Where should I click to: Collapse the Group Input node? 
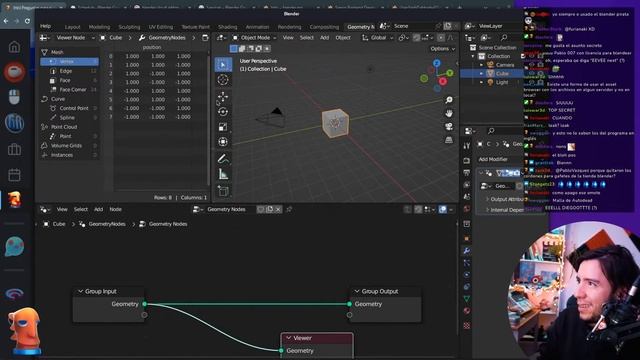click(x=80, y=291)
